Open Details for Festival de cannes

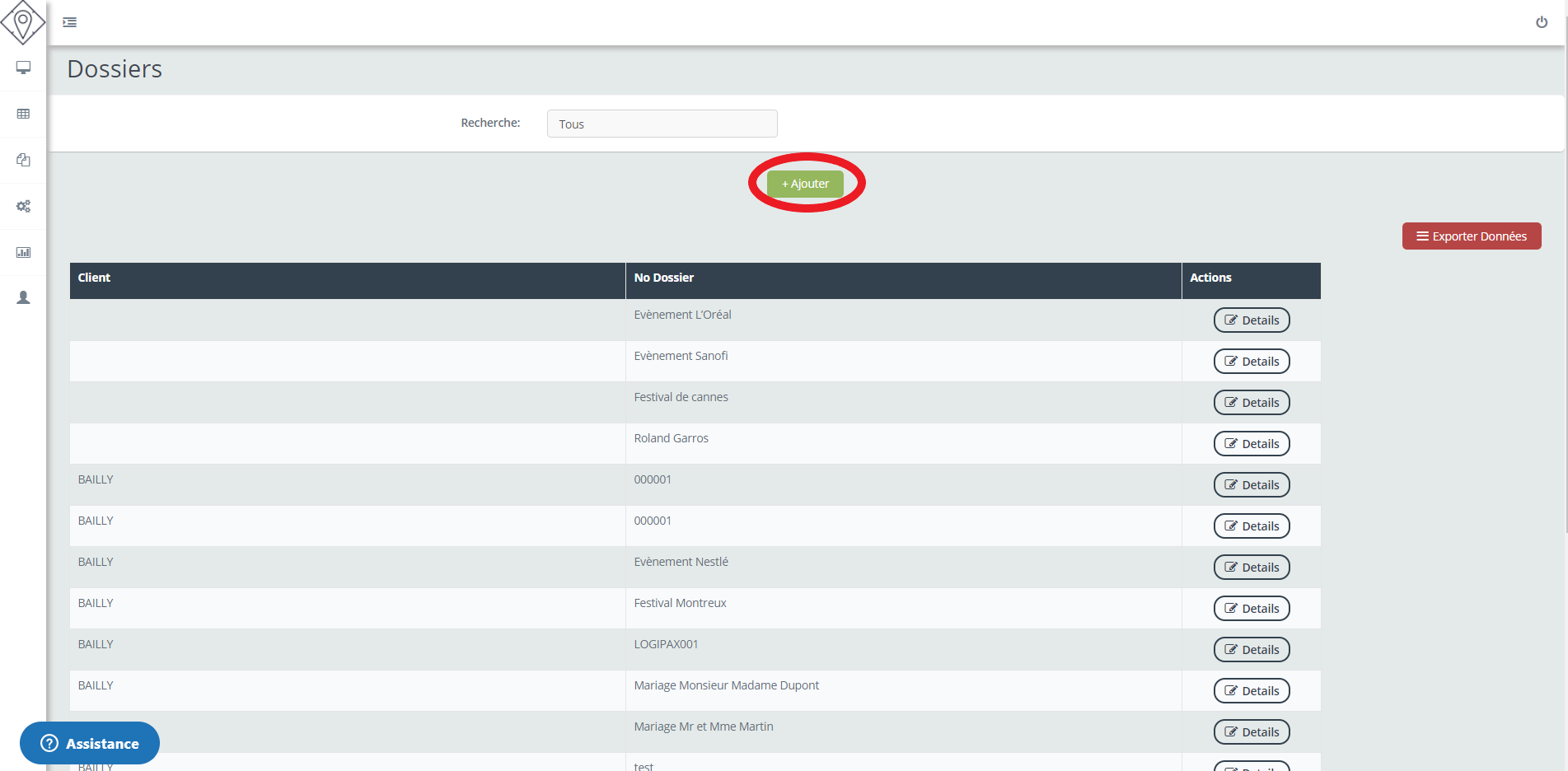[x=1251, y=403]
